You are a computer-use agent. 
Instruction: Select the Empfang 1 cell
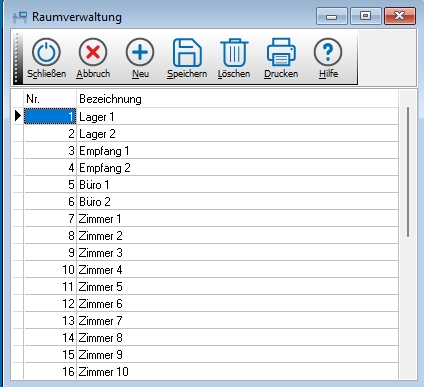pyautogui.click(x=237, y=151)
